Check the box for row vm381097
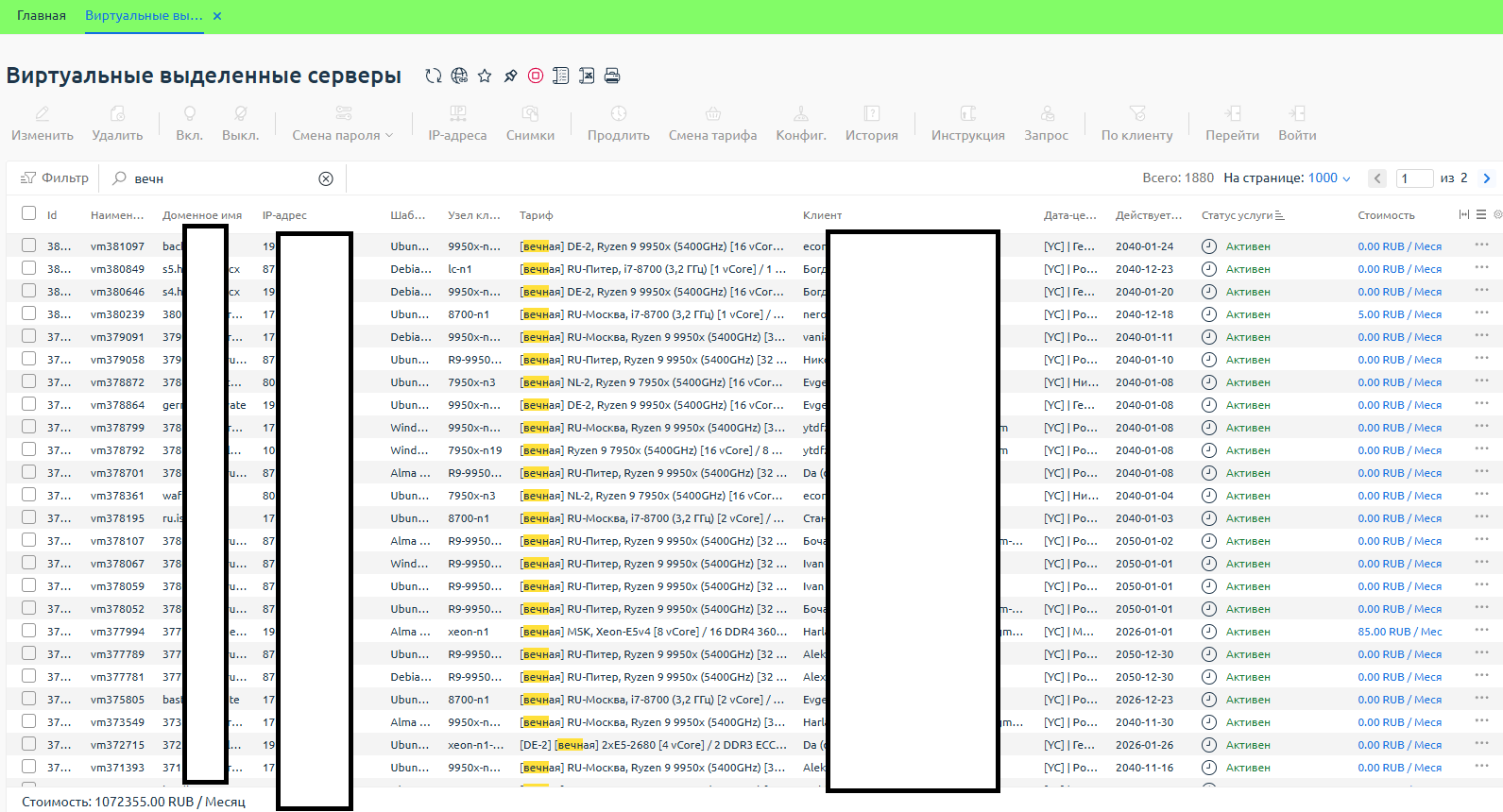This screenshot has height=812, width=1503. click(x=28, y=245)
